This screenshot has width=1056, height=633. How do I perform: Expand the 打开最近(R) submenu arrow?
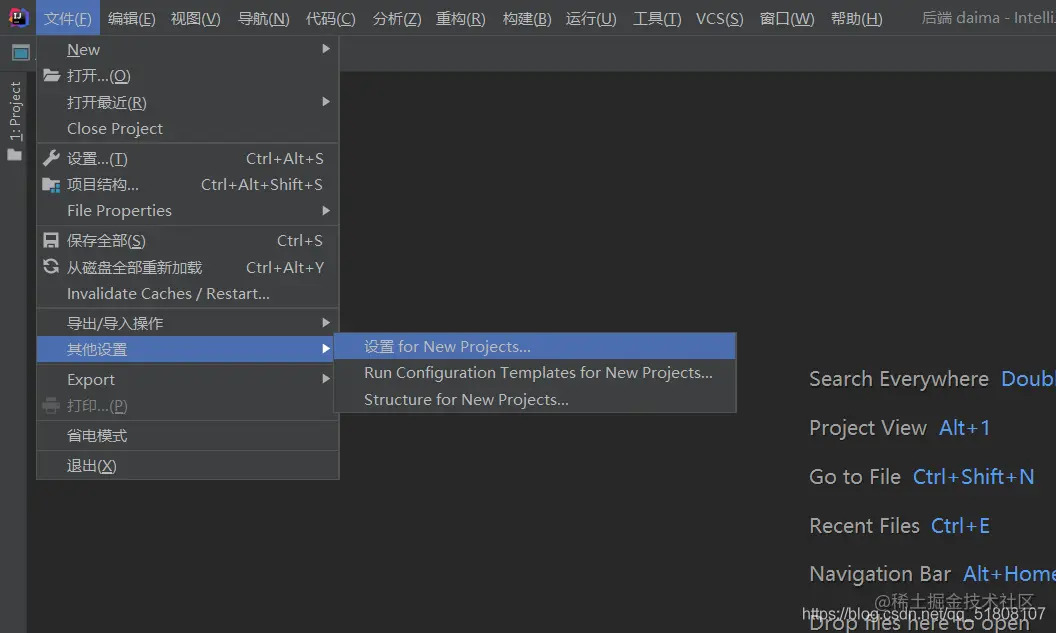pos(326,102)
